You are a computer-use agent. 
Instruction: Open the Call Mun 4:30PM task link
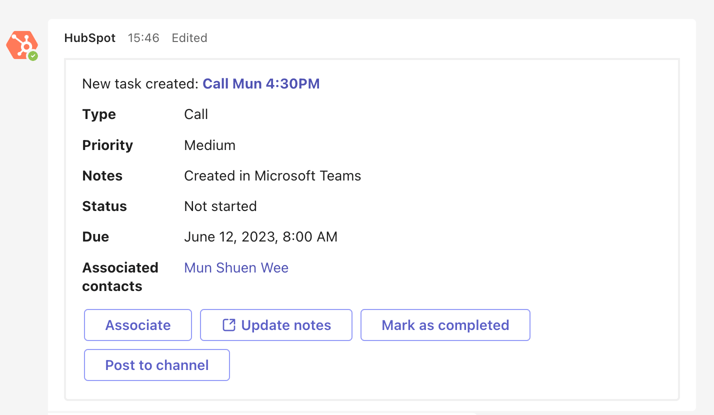[261, 84]
